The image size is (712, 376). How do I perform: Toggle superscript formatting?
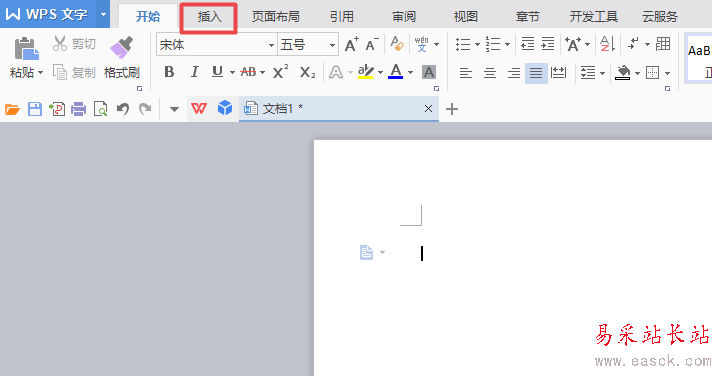click(x=281, y=72)
